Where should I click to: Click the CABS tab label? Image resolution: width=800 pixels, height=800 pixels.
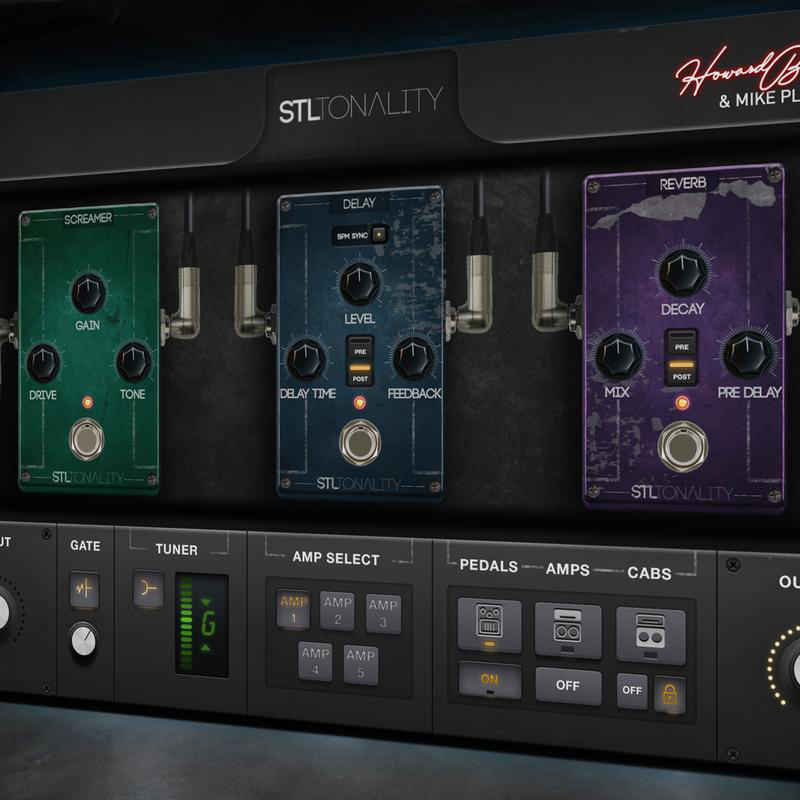649,573
